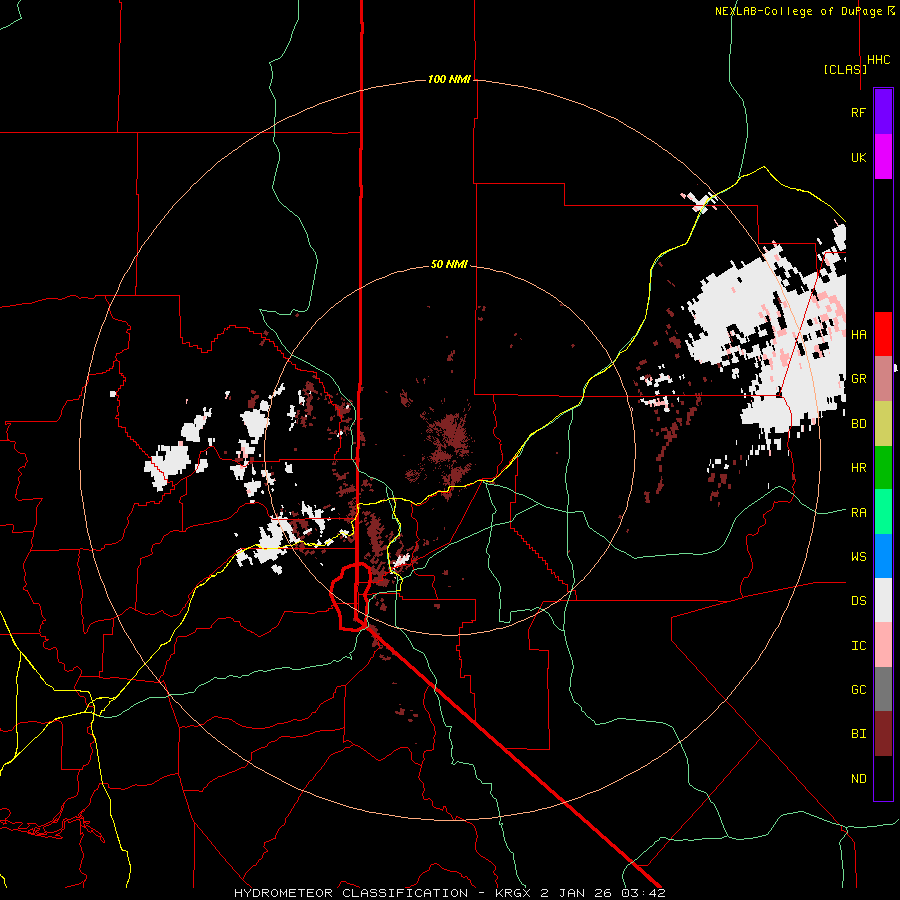Click the BI legend label
The width and height of the screenshot is (900, 900).
pos(858,734)
